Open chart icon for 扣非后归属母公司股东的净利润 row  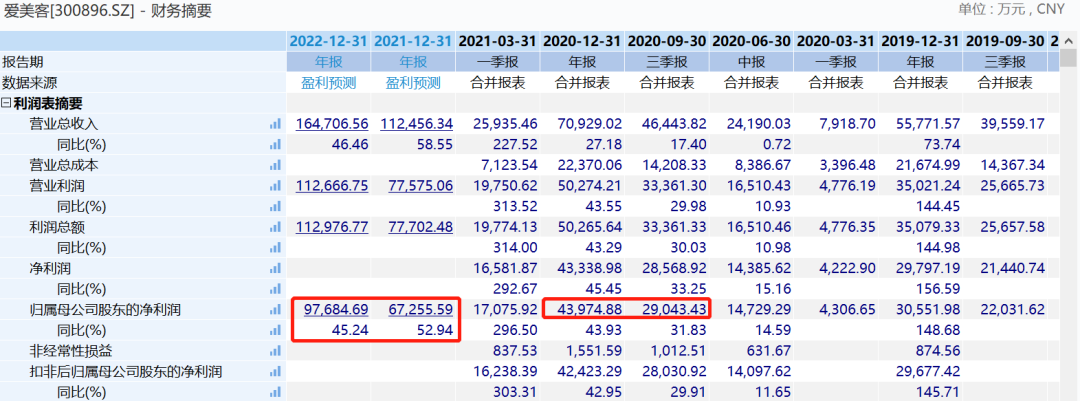pyautogui.click(x=276, y=372)
